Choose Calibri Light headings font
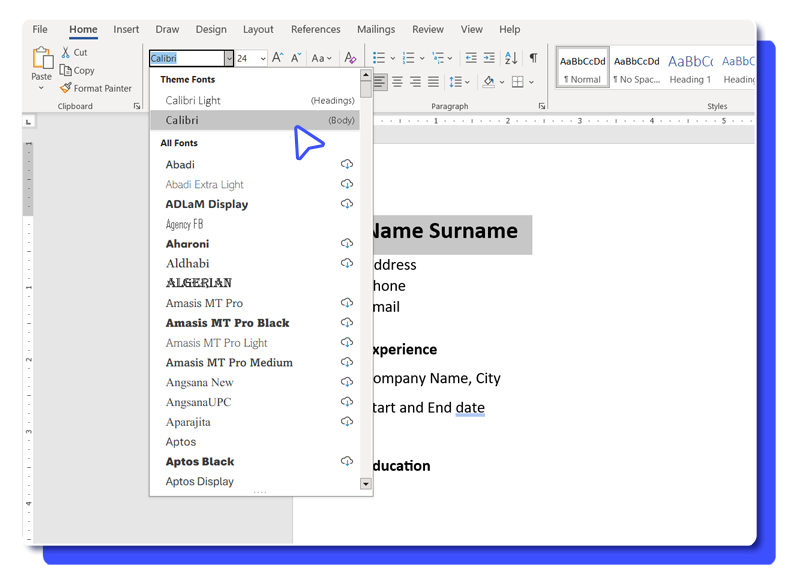800x586 pixels. [256, 100]
